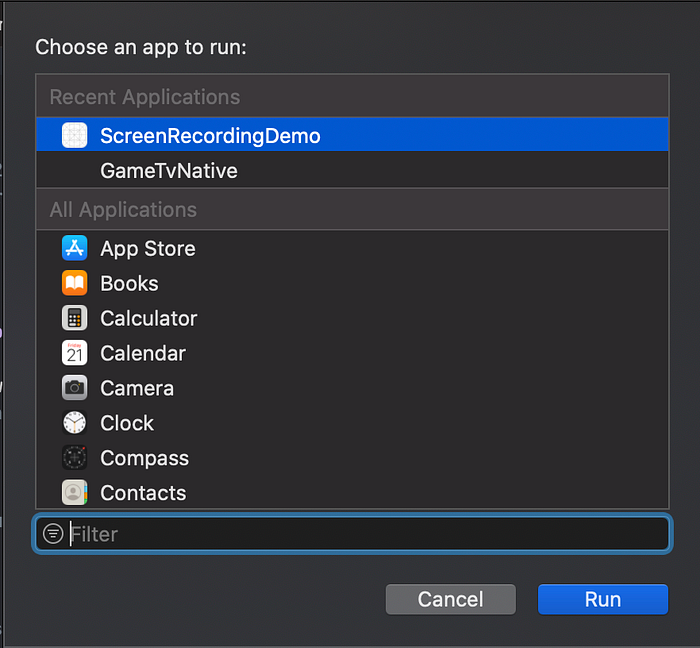Click the Contacts app icon
Image resolution: width=700 pixels, height=648 pixels.
point(75,492)
